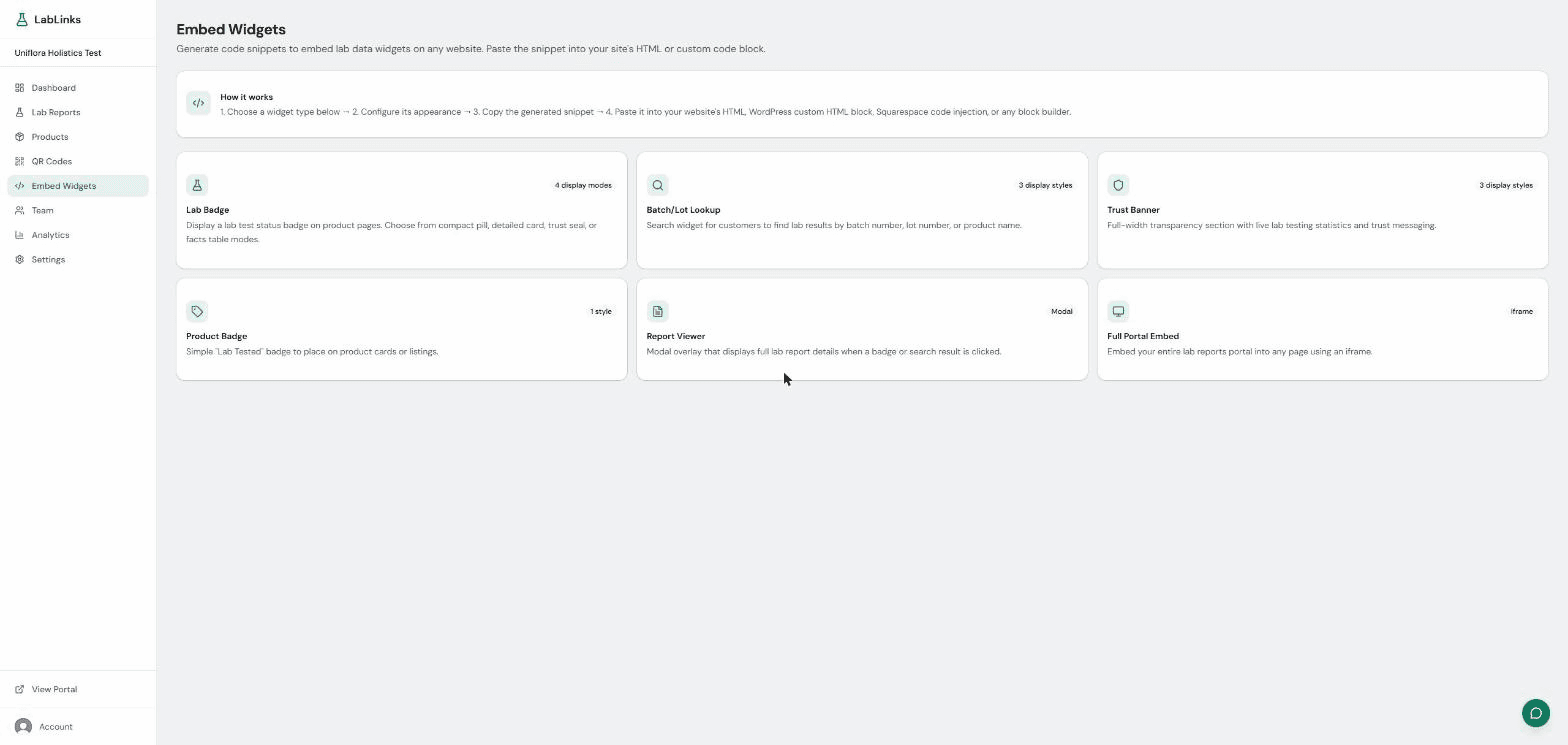Click the 'Embed Widgets' page heading

[231, 29]
